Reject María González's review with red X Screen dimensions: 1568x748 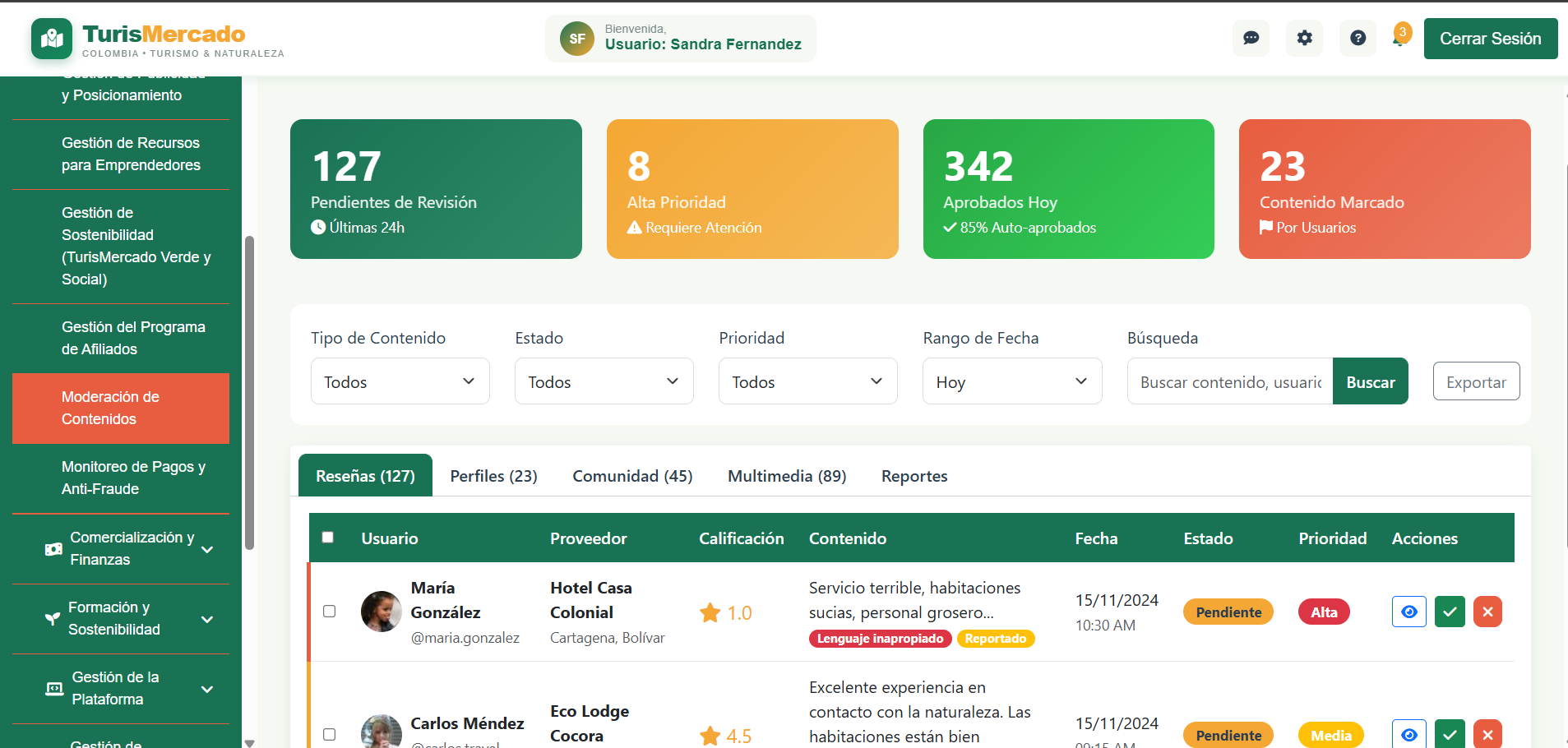(1487, 612)
